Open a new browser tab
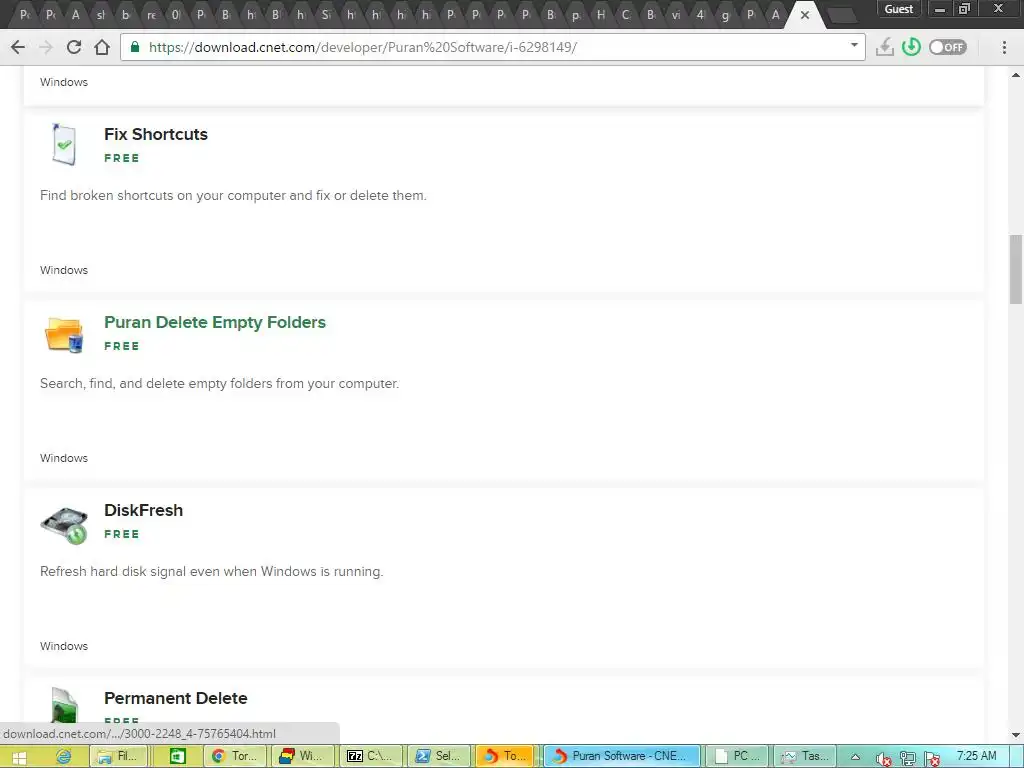Screen dimensions: 1024x768 pos(843,16)
